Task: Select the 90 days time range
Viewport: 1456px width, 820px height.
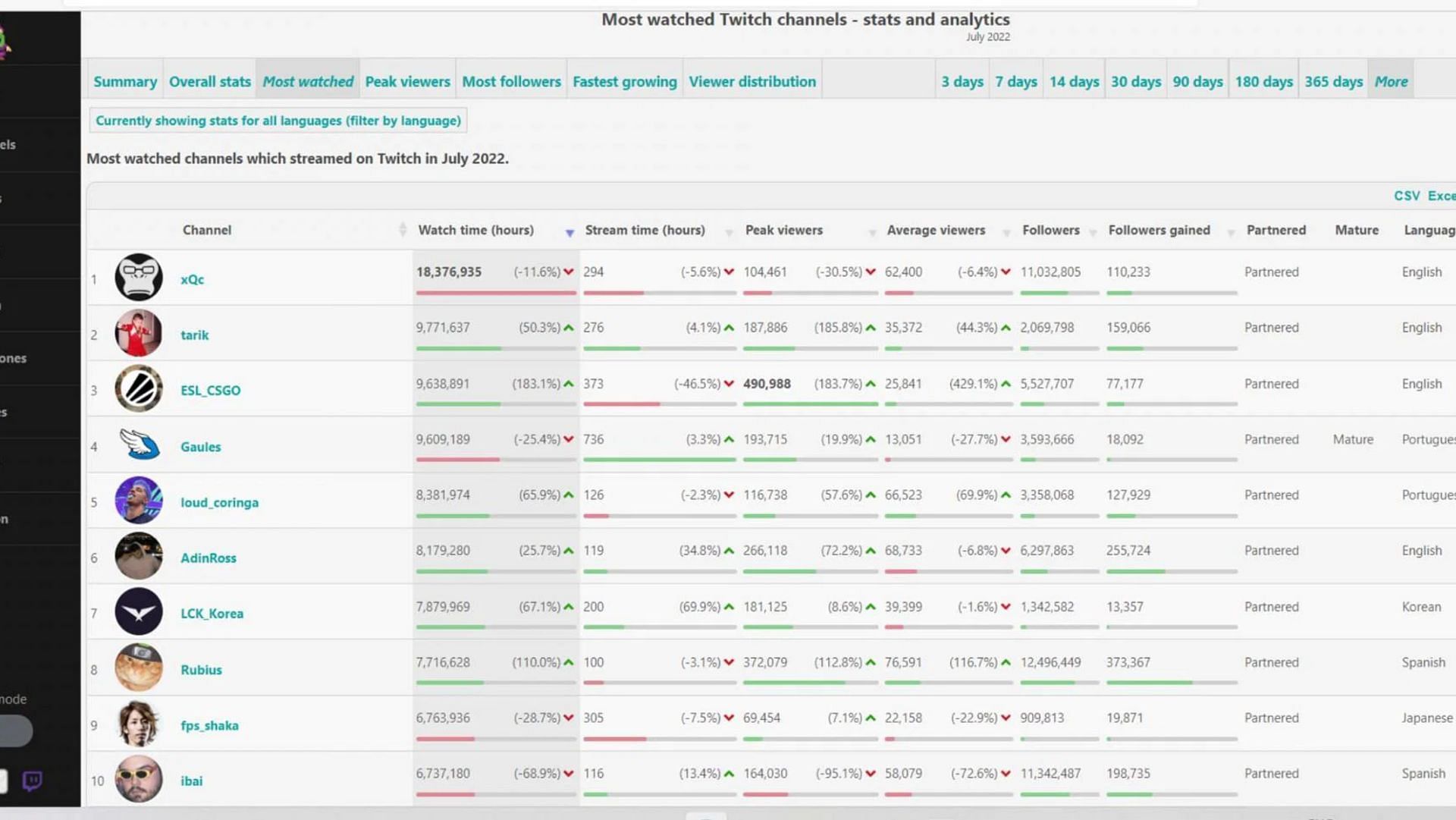Action: pyautogui.click(x=1197, y=81)
